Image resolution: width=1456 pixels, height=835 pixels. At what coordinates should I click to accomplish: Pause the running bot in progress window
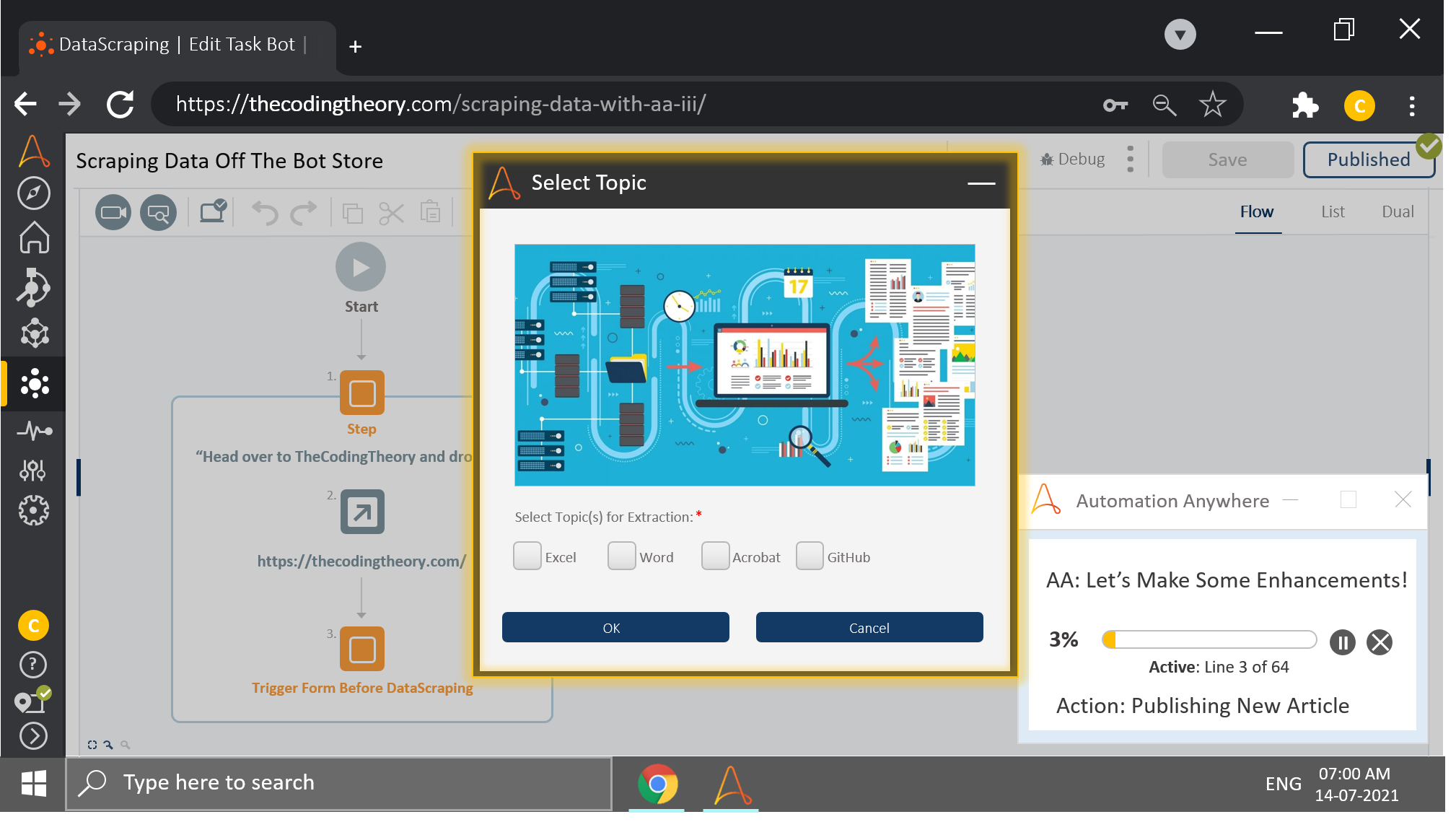point(1343,642)
